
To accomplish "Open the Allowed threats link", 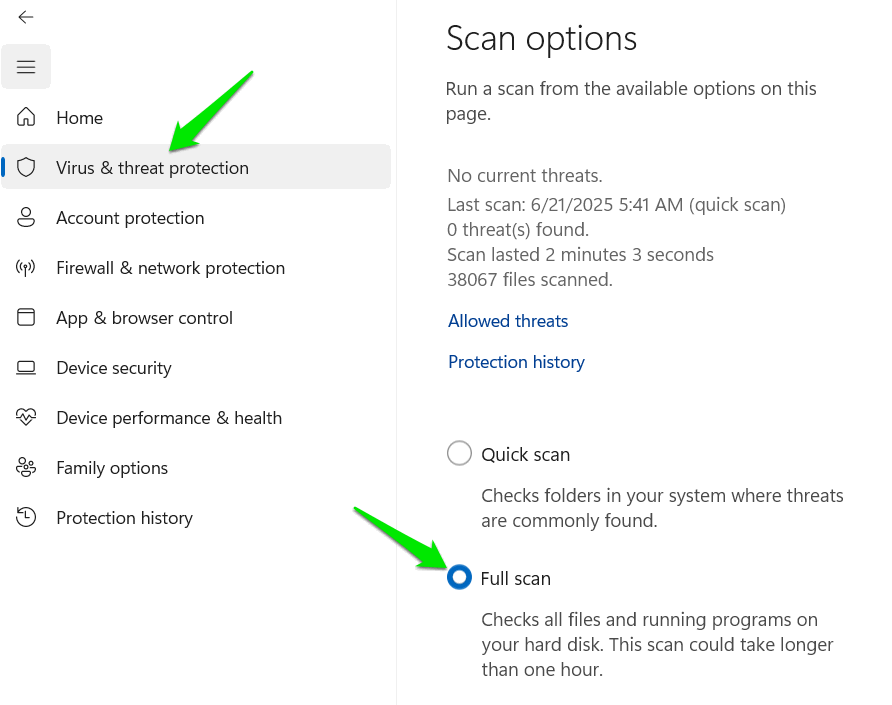I will click(x=508, y=321).
